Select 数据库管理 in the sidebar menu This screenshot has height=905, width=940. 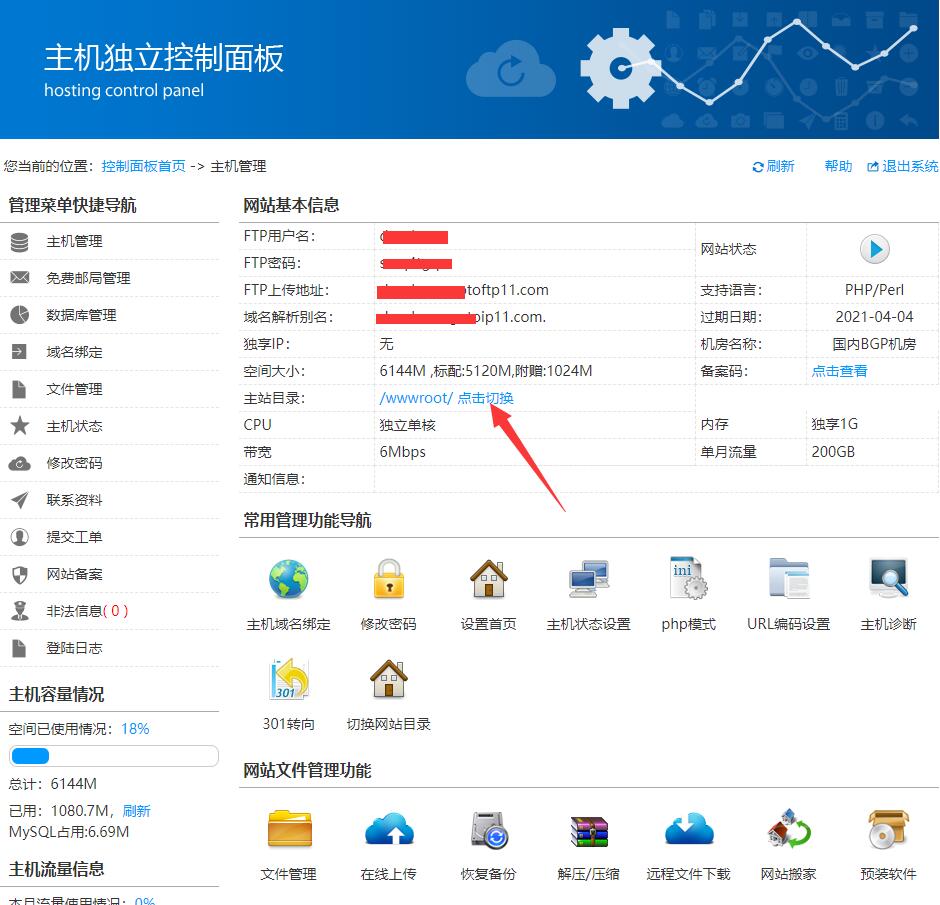81,315
